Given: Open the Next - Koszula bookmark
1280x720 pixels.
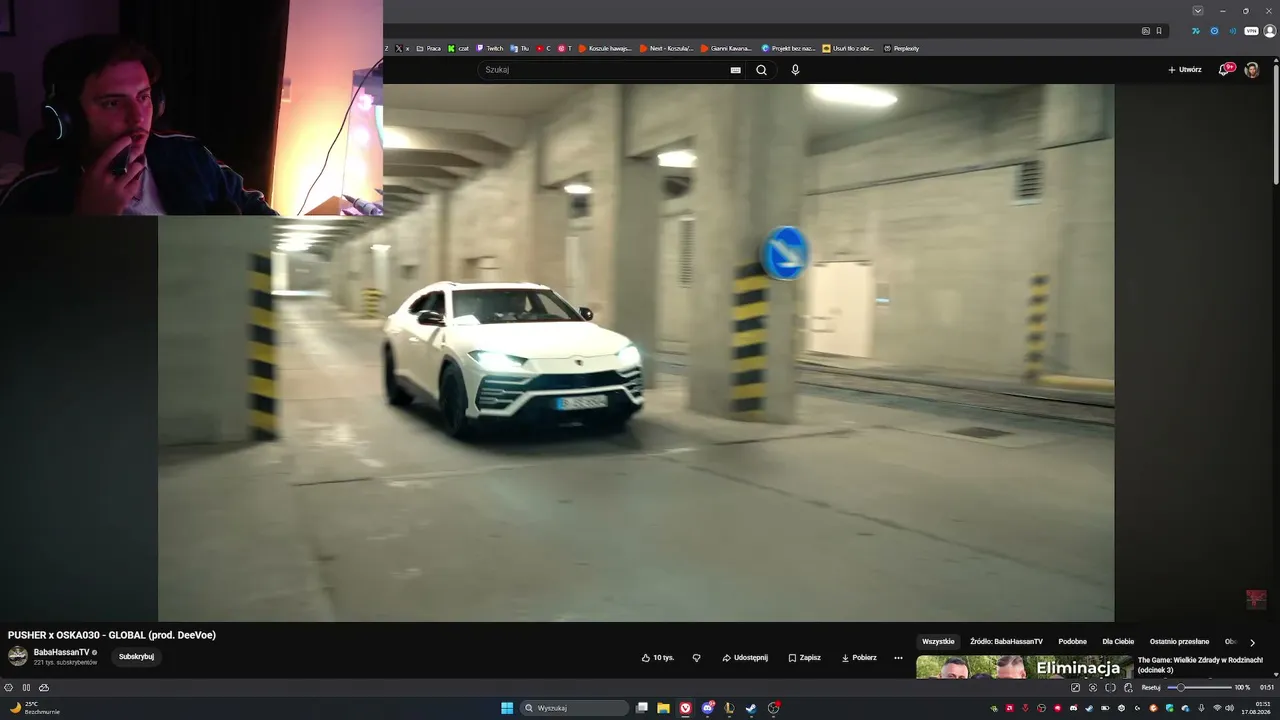Looking at the screenshot, I should point(666,48).
